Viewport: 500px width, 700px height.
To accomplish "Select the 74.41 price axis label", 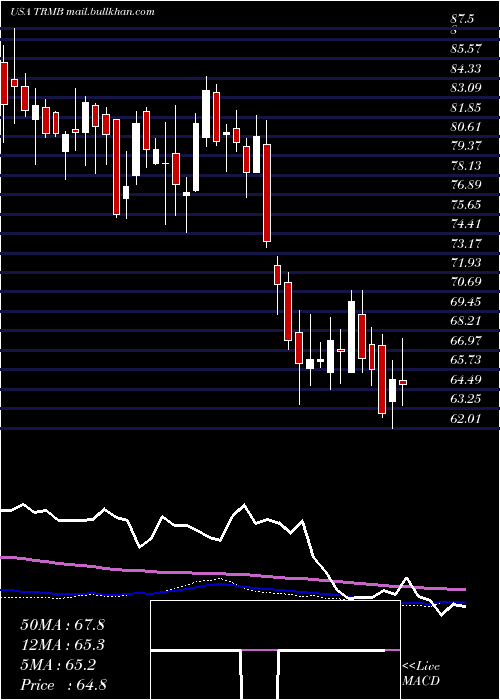I will tap(466, 224).
